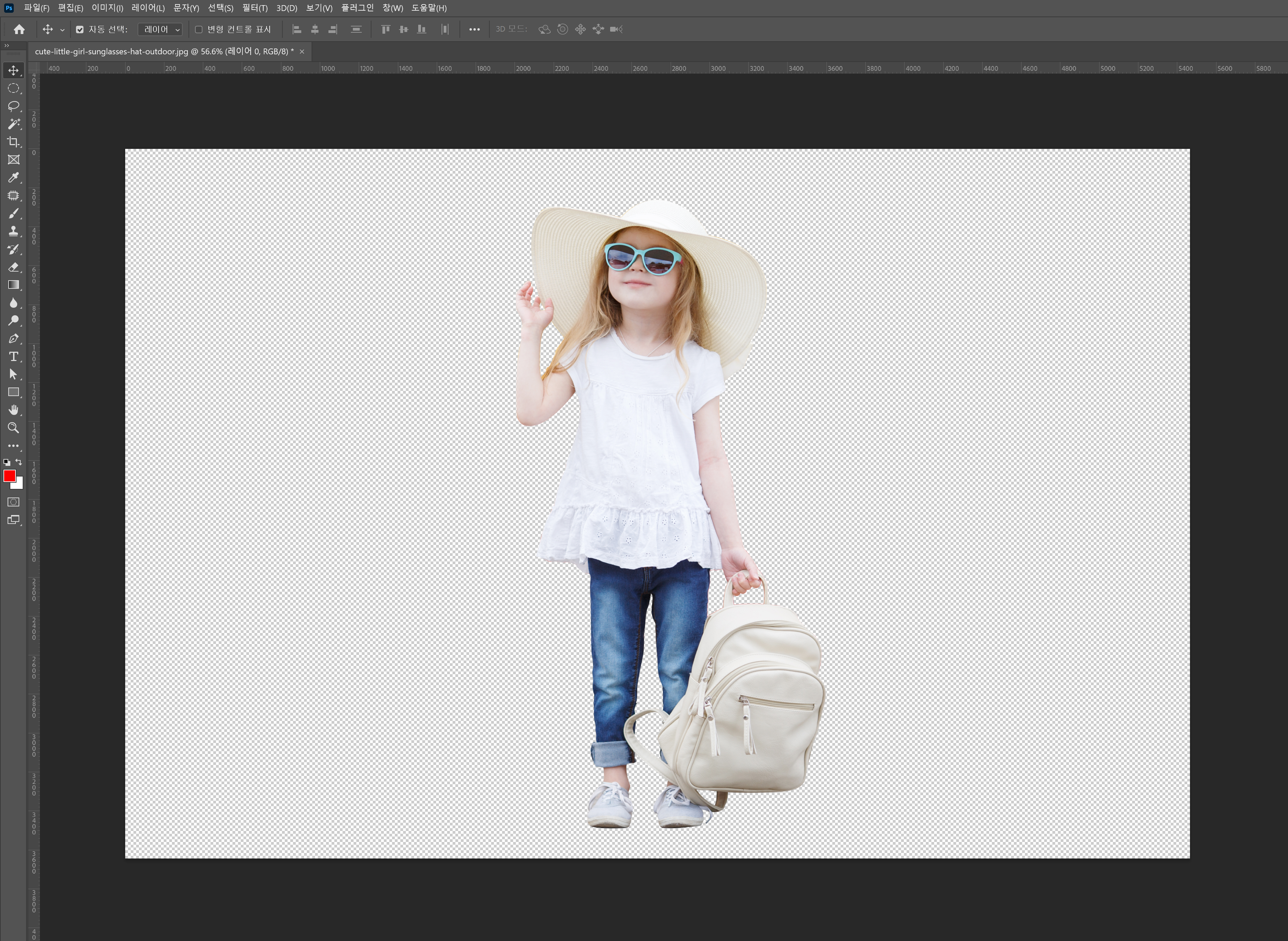Align bottom edges button
Screen dimensions: 1288x941
pos(422,30)
